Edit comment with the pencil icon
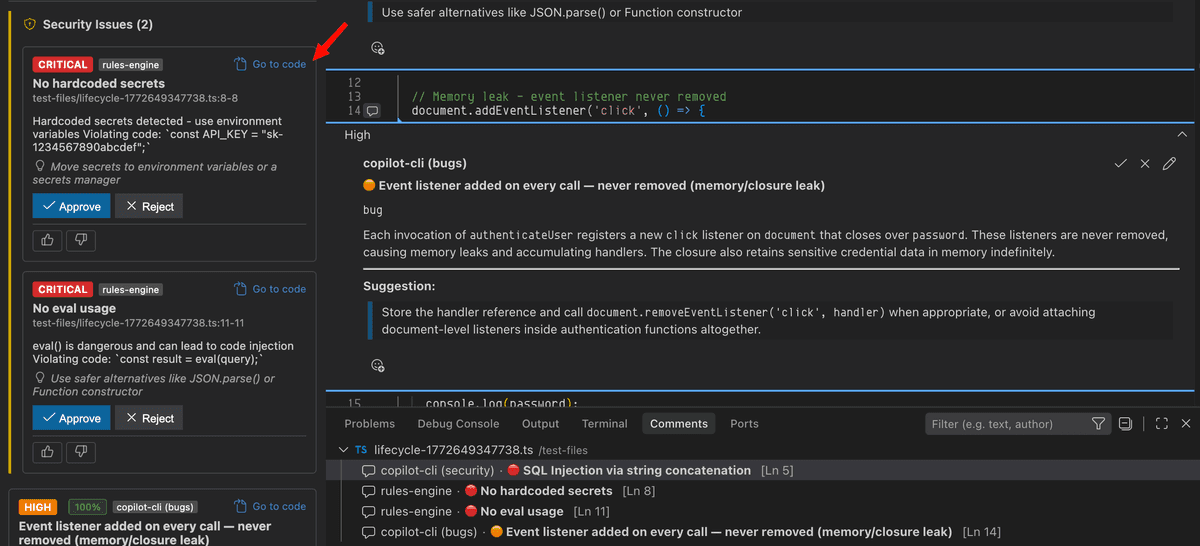 click(1169, 163)
